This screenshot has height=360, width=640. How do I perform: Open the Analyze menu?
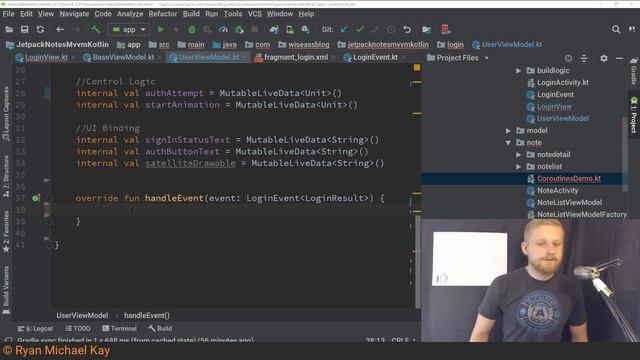[130, 14]
